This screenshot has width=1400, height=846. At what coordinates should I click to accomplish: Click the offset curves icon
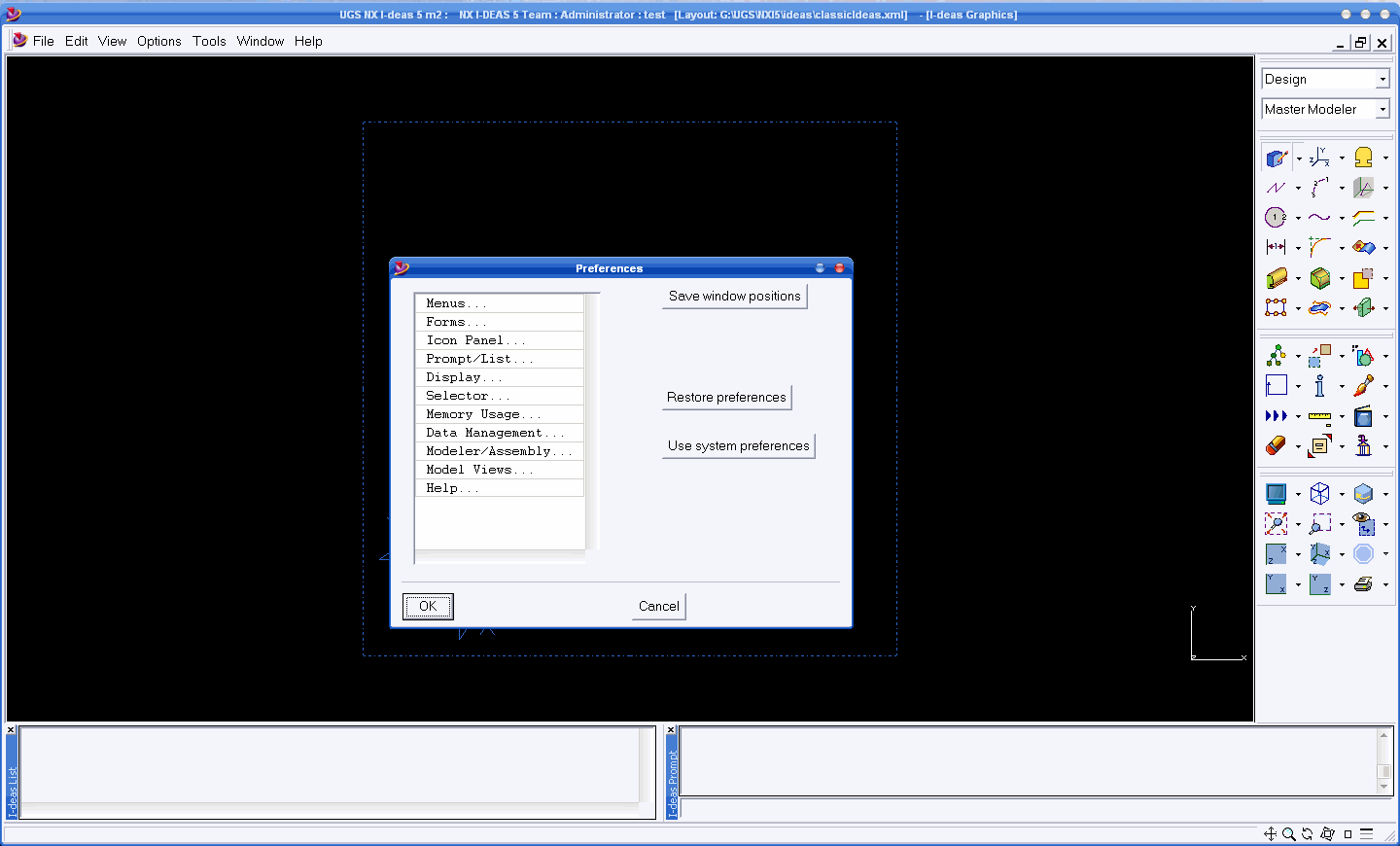1363,218
